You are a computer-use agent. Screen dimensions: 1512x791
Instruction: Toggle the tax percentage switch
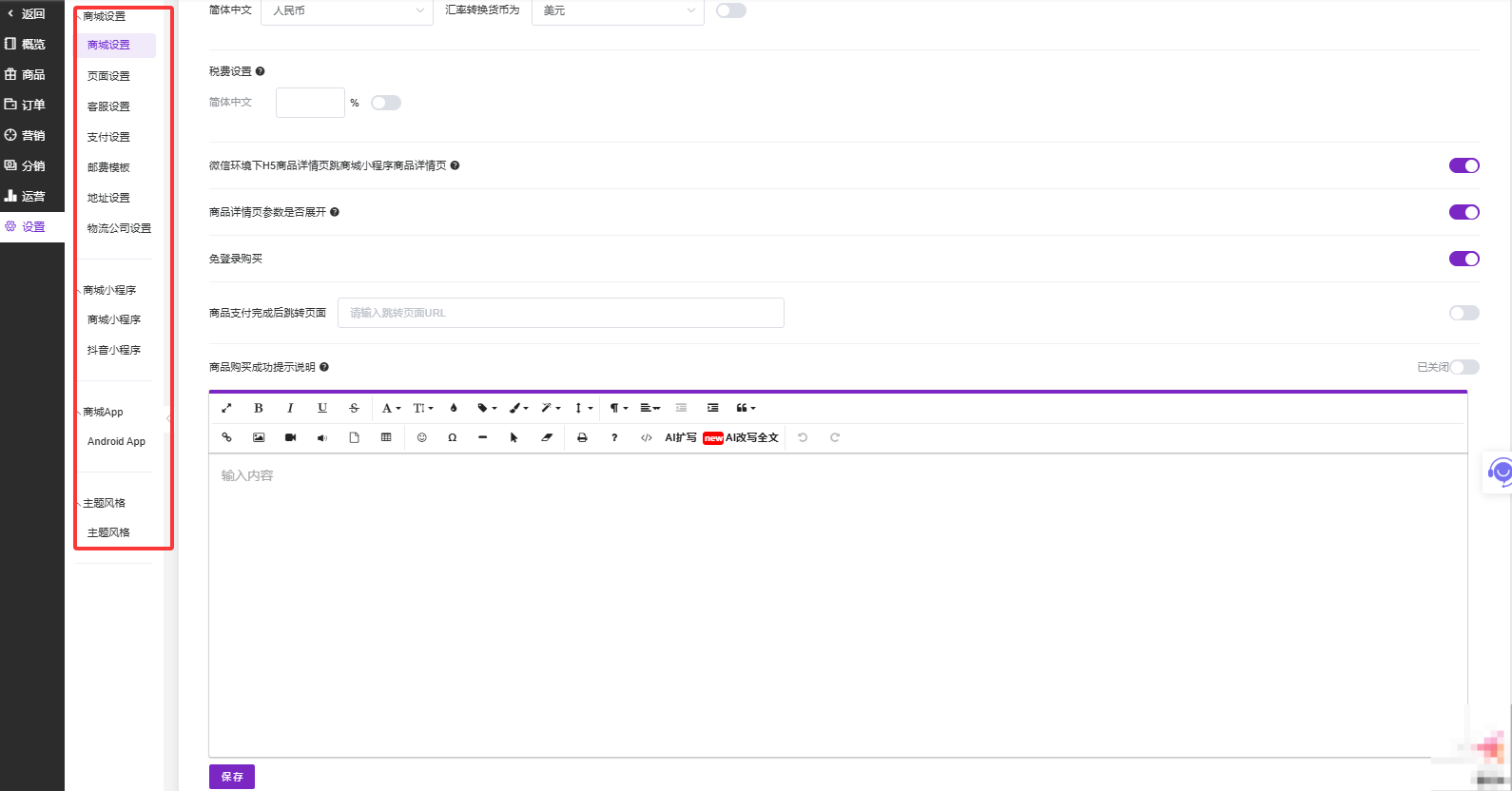coord(386,103)
